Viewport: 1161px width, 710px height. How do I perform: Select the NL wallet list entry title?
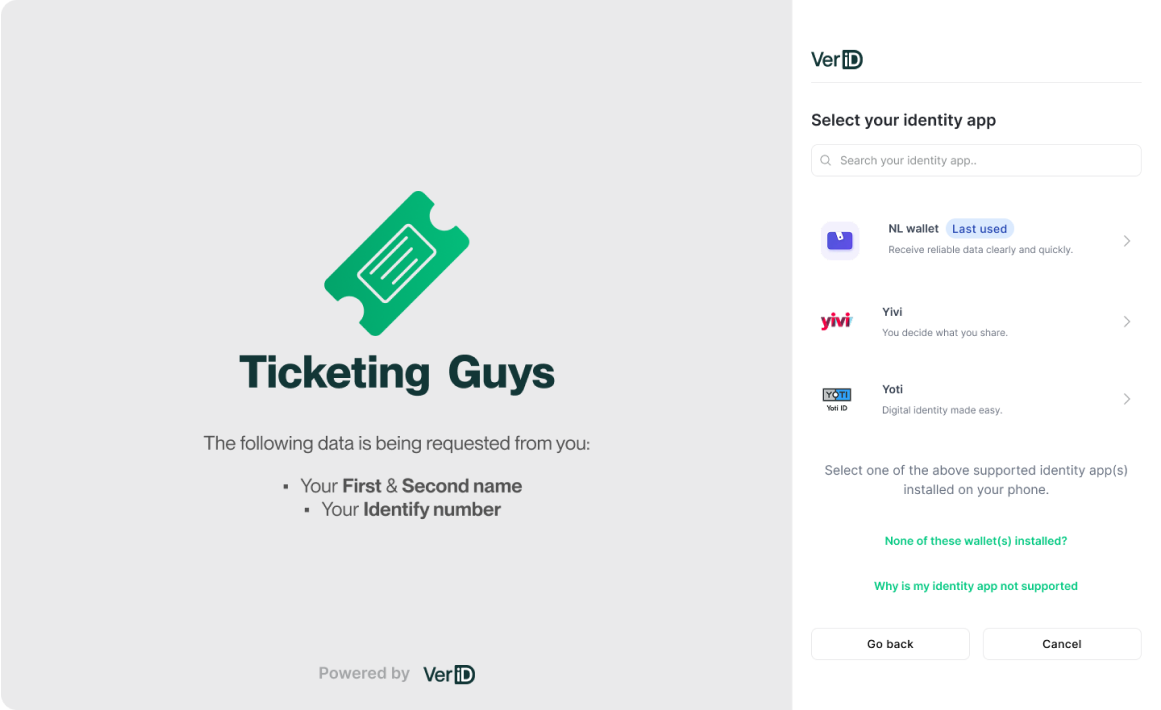tap(913, 229)
